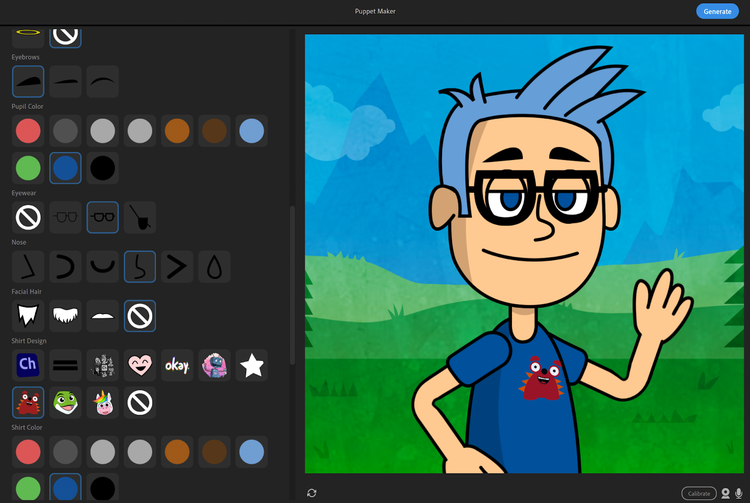Remove eyewear with the none option
The width and height of the screenshot is (750, 503).
coord(28,217)
